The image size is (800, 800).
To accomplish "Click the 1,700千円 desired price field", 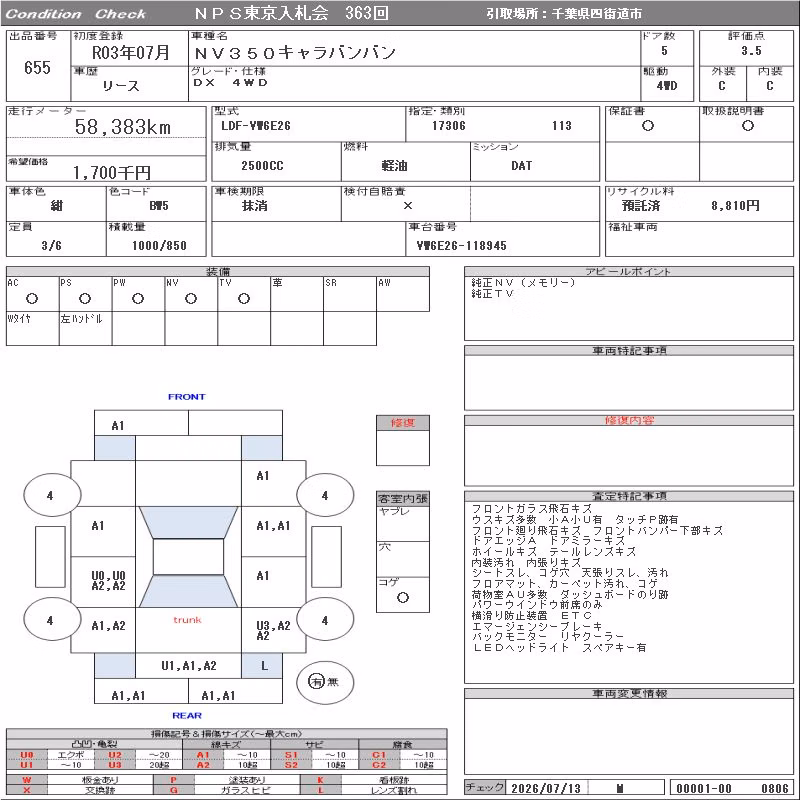I will [112, 172].
